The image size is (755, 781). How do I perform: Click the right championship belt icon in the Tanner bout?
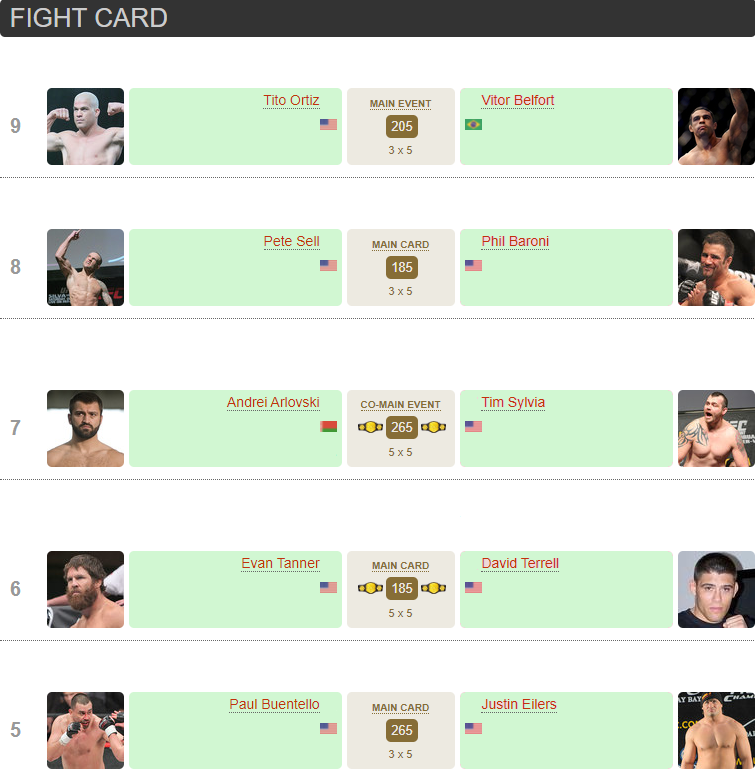pos(433,588)
